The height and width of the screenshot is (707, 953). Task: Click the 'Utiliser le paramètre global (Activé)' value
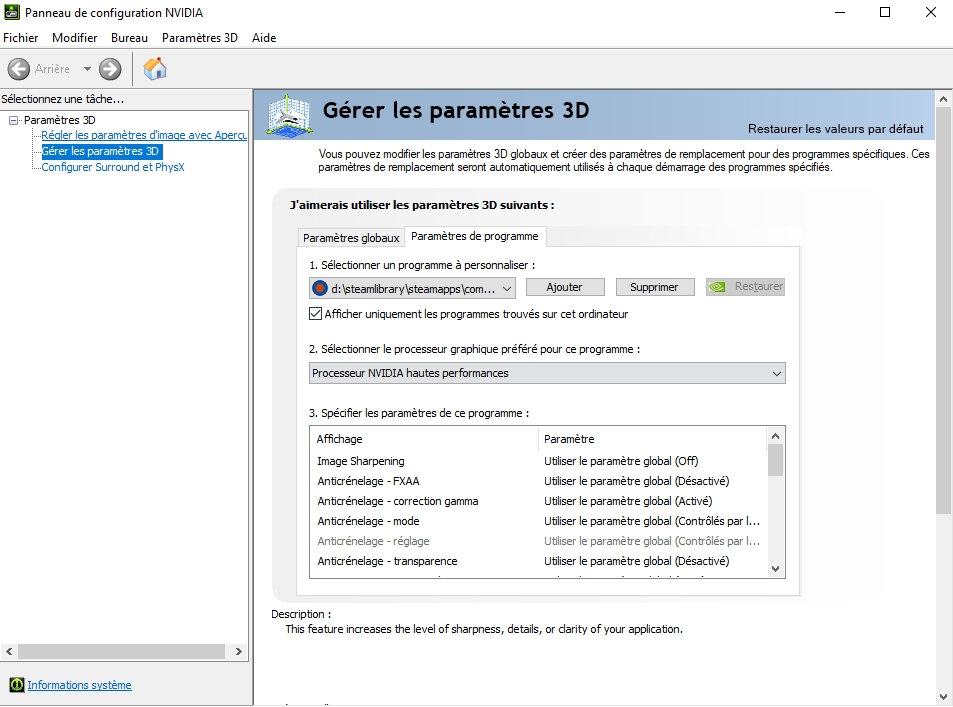[x=628, y=501]
